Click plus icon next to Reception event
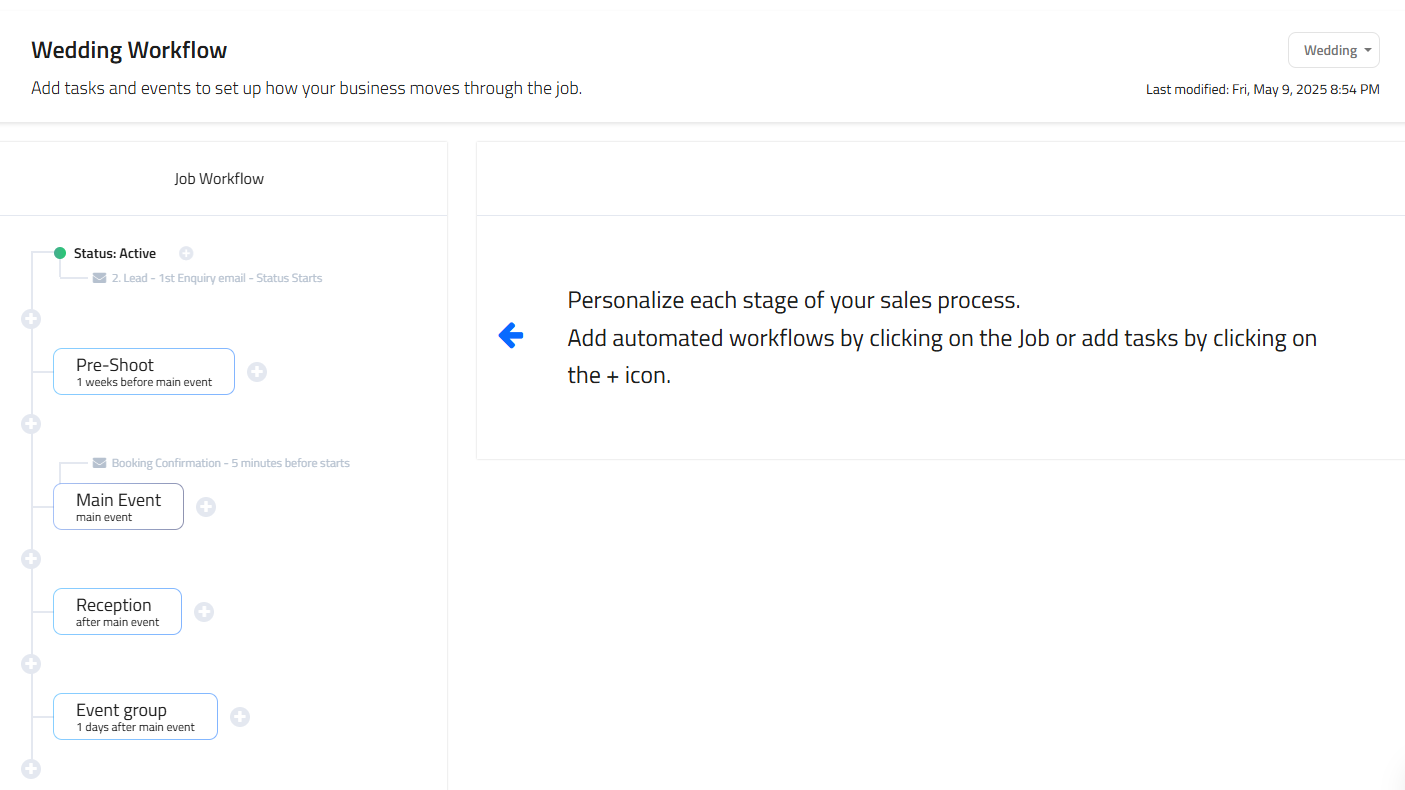Image resolution: width=1405 pixels, height=790 pixels. click(204, 612)
